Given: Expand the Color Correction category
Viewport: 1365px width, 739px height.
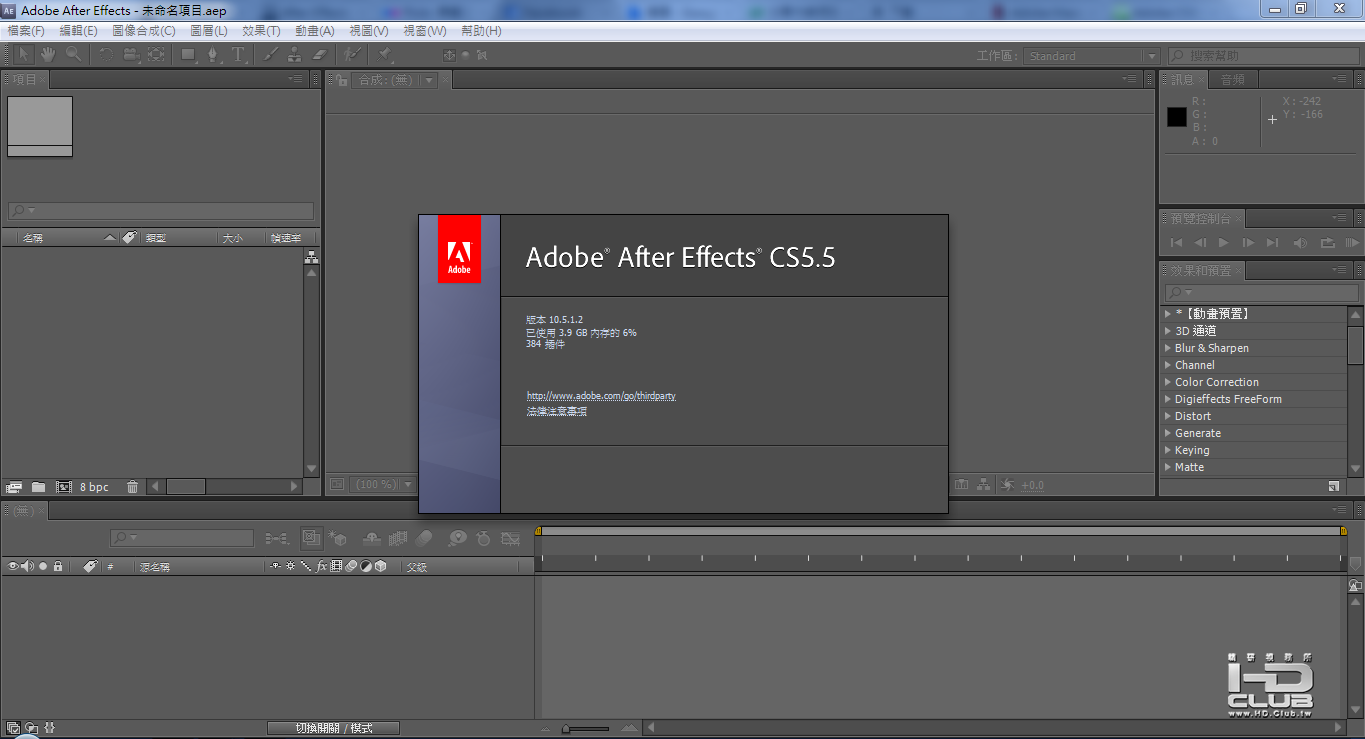Looking at the screenshot, I should click(1167, 382).
